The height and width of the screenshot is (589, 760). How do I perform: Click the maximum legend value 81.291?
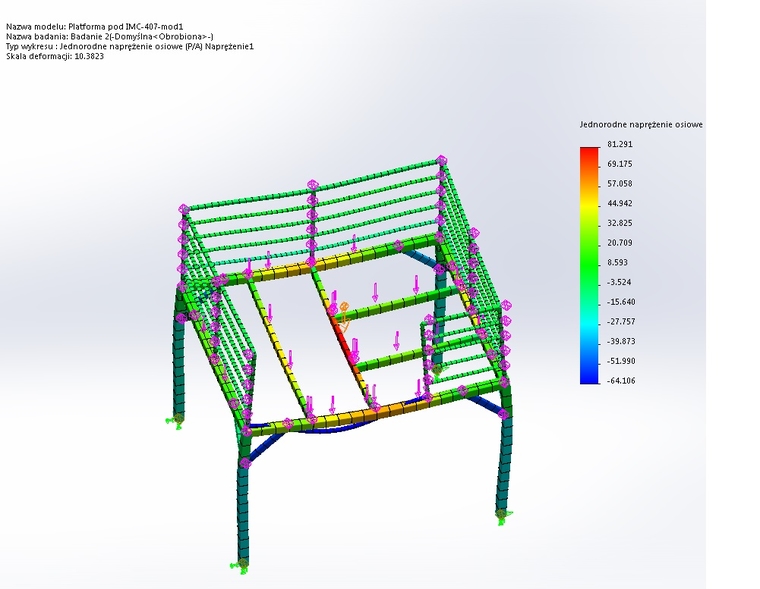620,144
